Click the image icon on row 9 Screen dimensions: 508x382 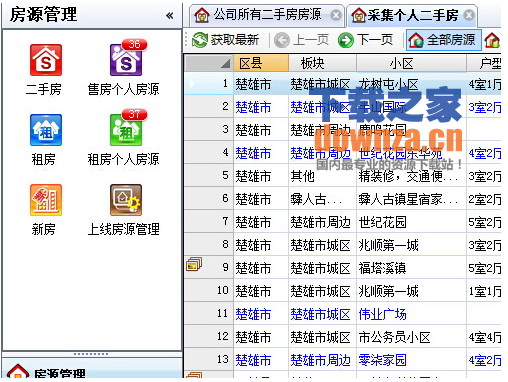tap(194, 265)
